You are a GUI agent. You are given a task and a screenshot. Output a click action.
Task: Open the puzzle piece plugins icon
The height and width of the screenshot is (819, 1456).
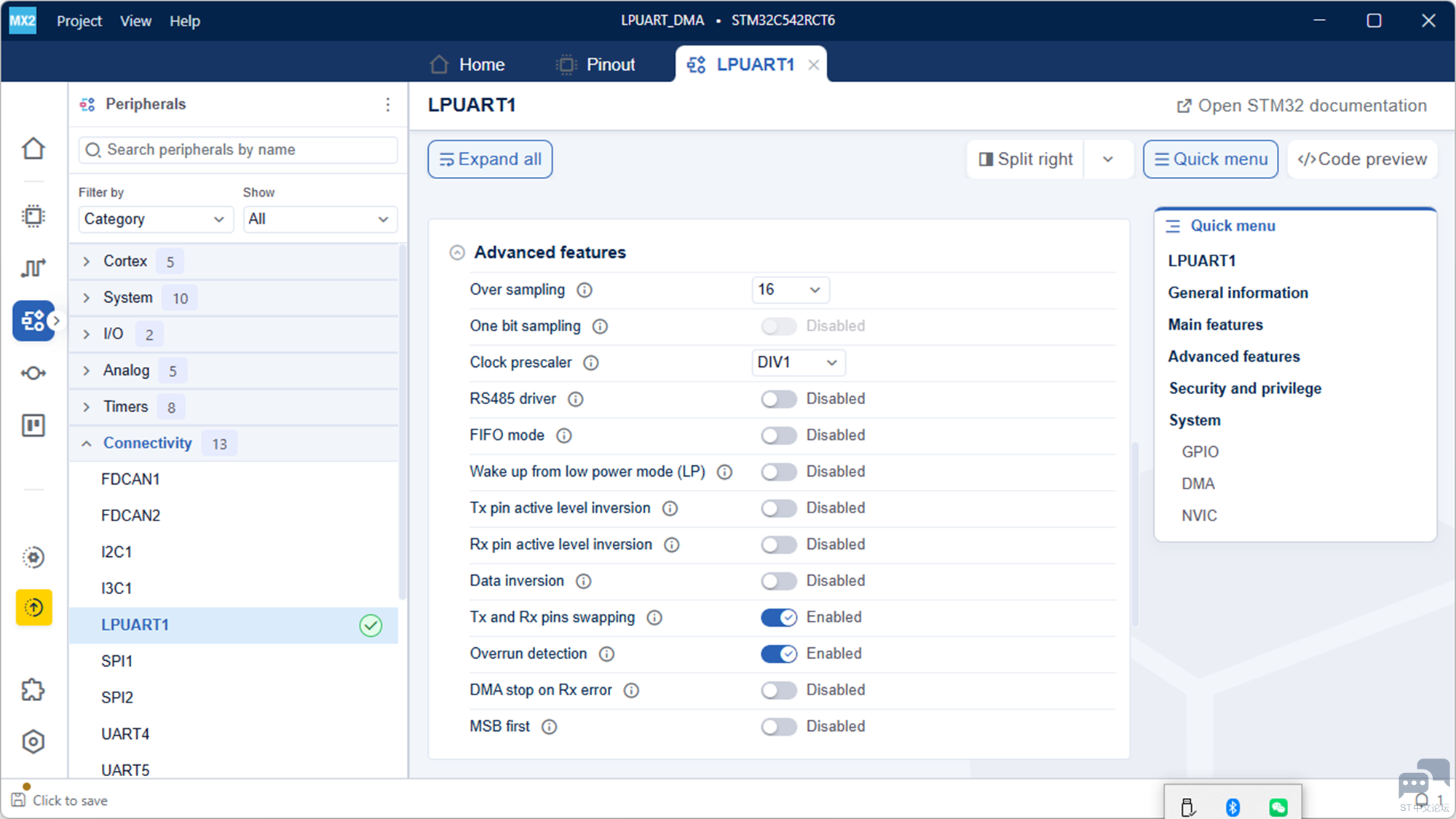pos(33,689)
